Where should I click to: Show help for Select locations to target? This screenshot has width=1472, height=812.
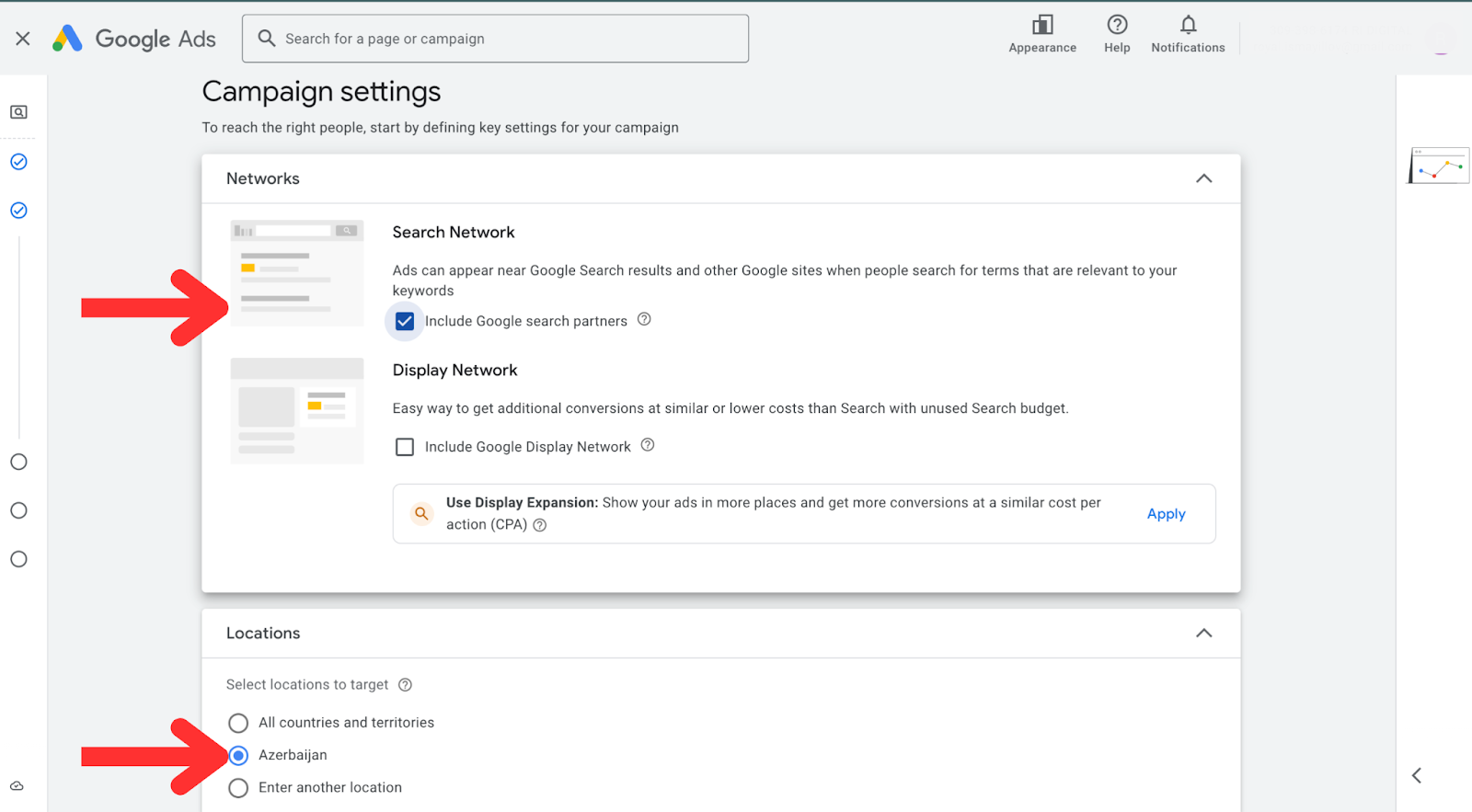pyautogui.click(x=405, y=685)
